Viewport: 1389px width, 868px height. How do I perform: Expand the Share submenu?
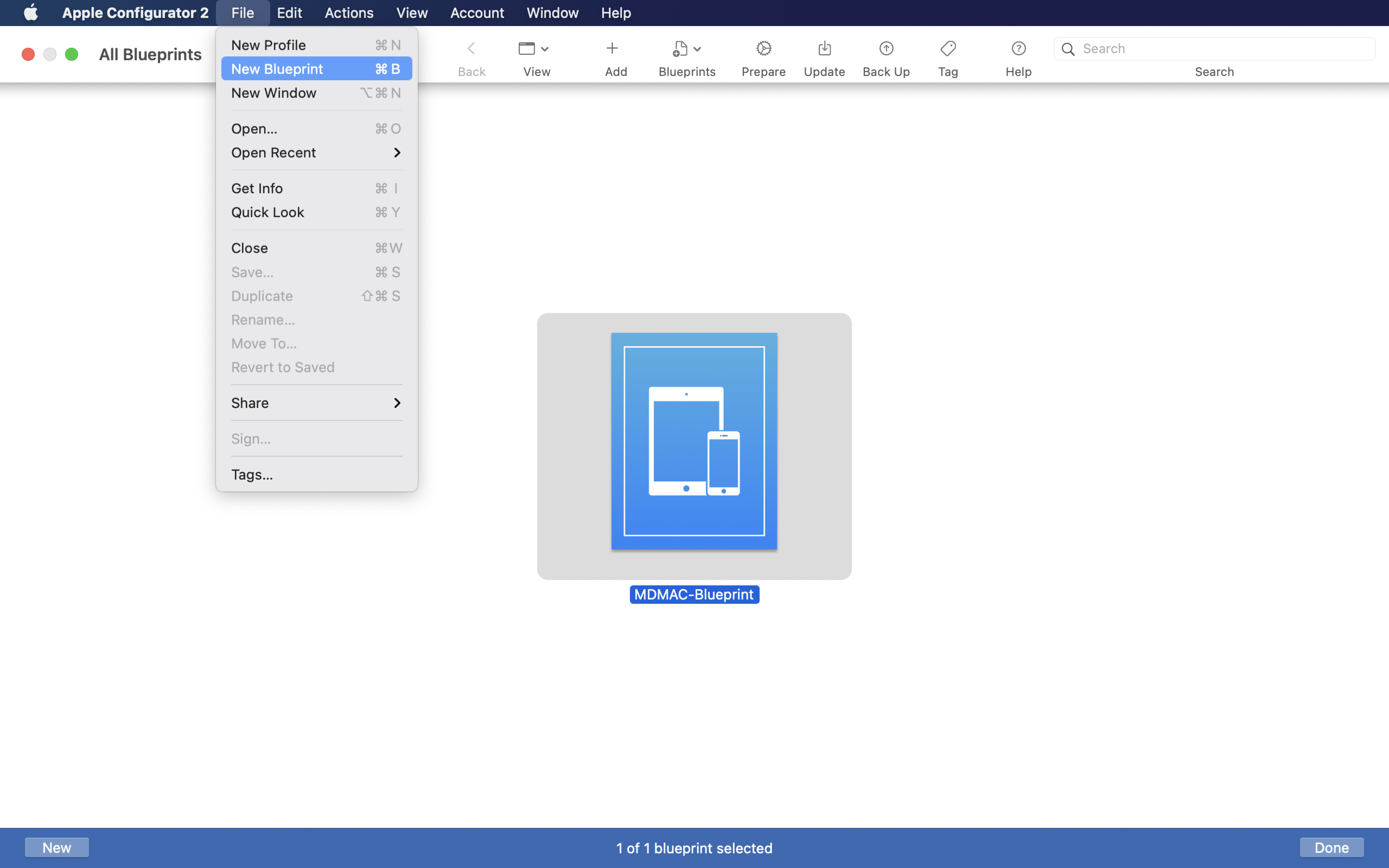click(x=316, y=403)
